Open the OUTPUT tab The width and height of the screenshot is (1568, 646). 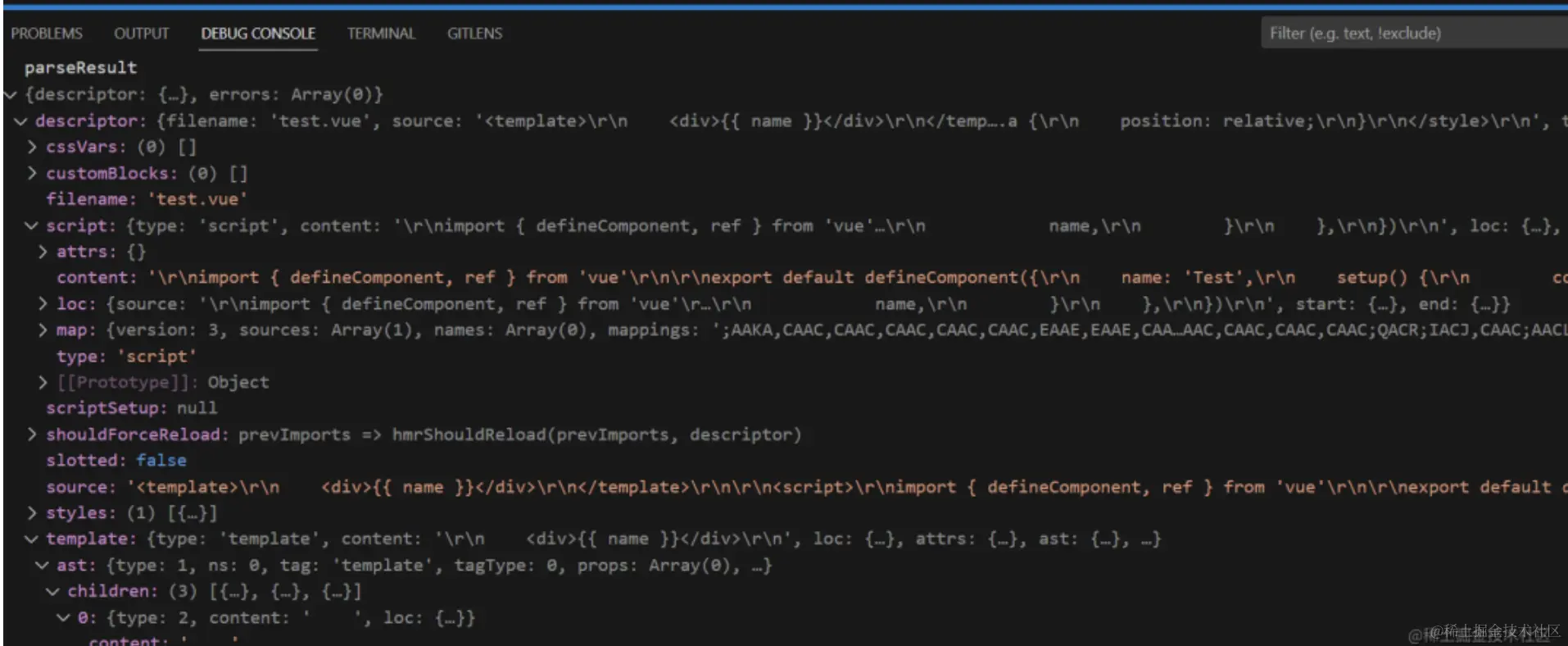coord(142,34)
